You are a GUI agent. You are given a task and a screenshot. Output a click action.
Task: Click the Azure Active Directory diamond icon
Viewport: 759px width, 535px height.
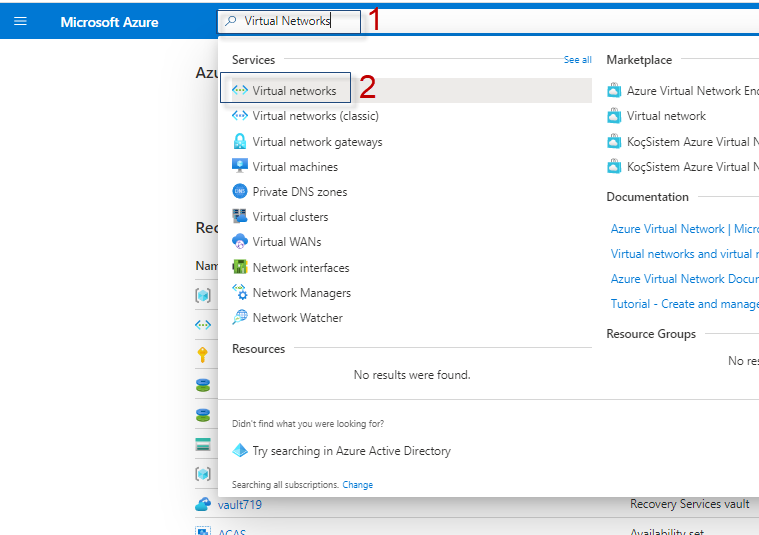(240, 450)
